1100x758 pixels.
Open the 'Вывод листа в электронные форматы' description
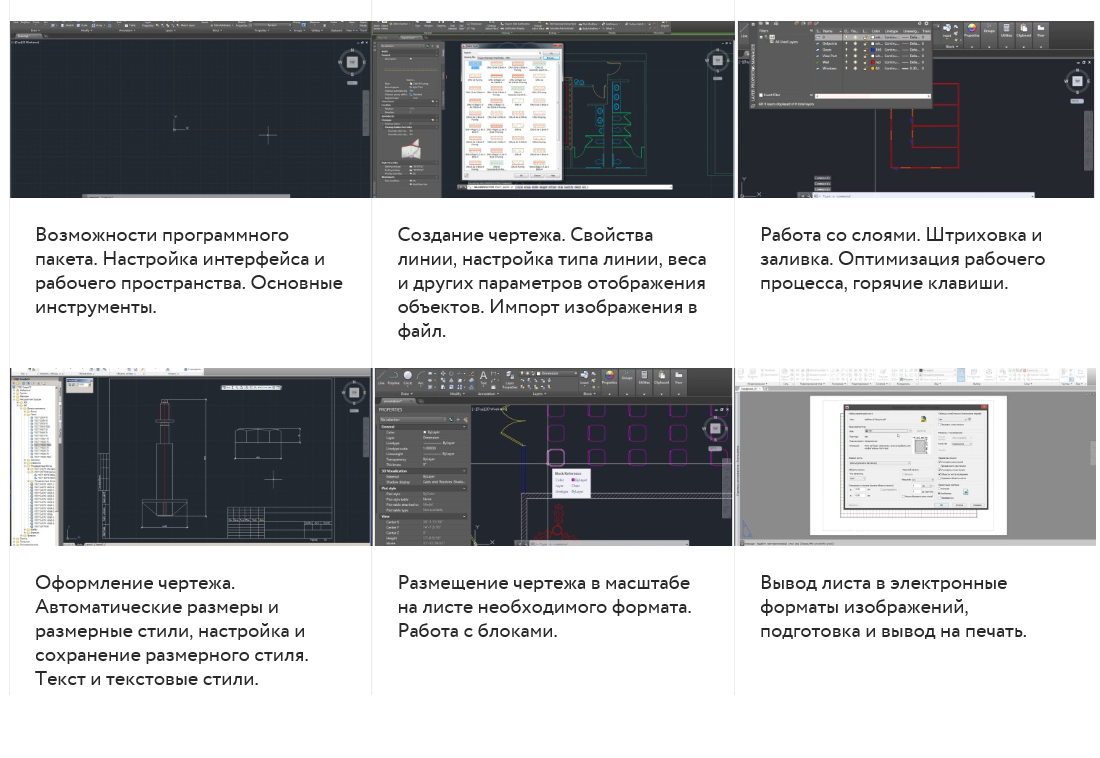[x=893, y=606]
